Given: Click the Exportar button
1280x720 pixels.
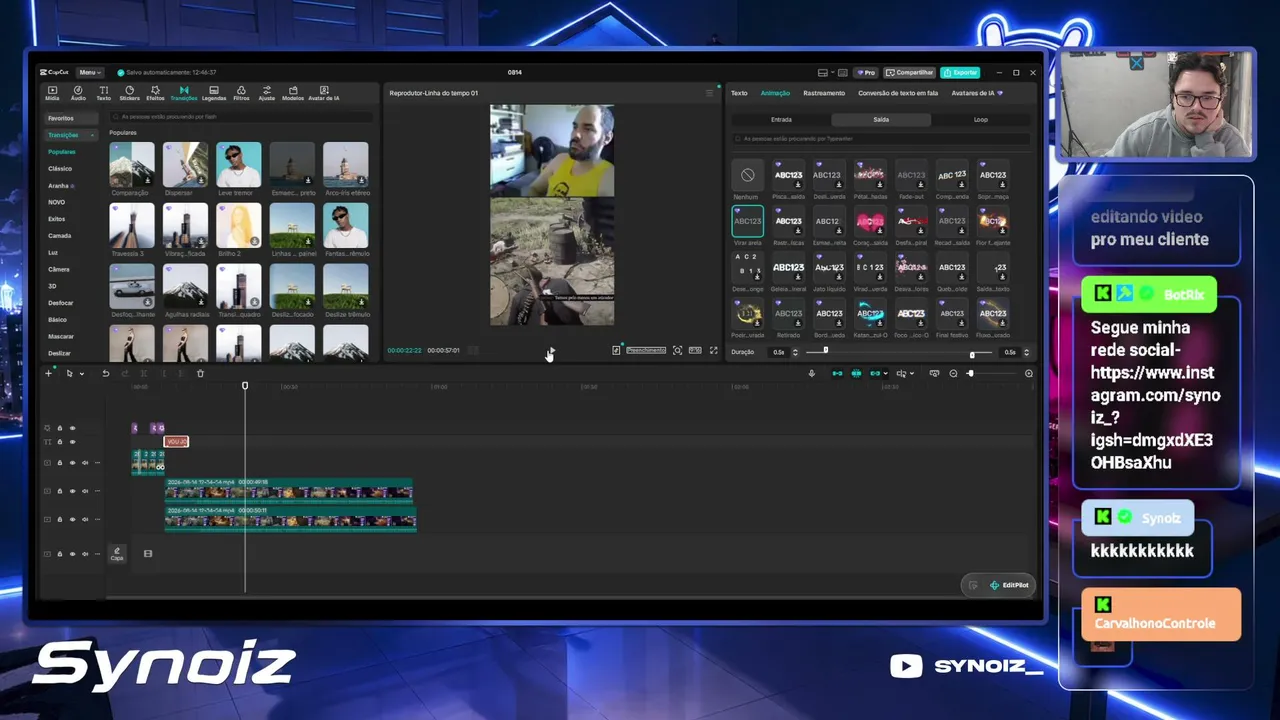Looking at the screenshot, I should (961, 72).
